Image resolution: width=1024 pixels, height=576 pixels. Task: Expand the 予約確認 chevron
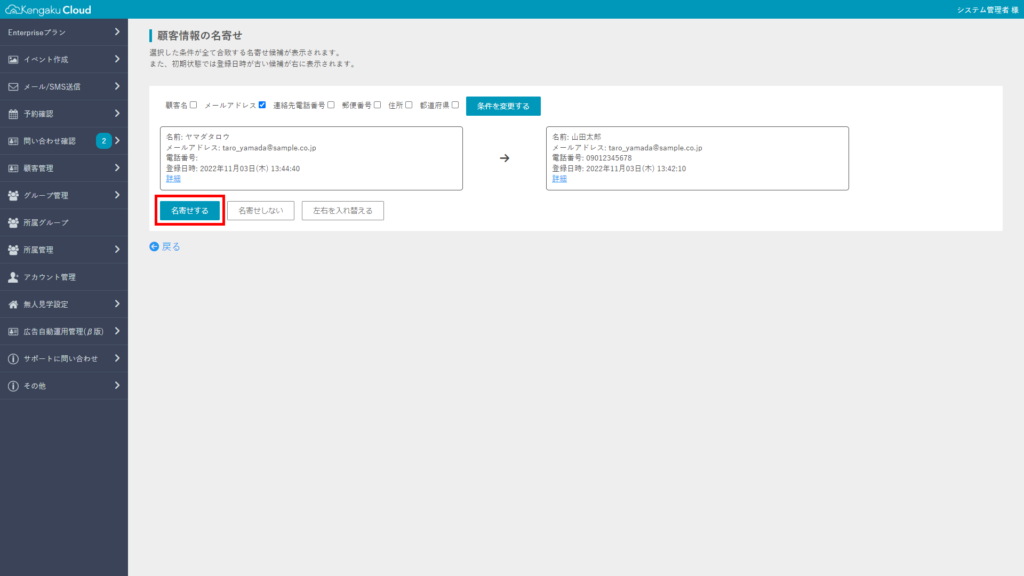pos(117,114)
